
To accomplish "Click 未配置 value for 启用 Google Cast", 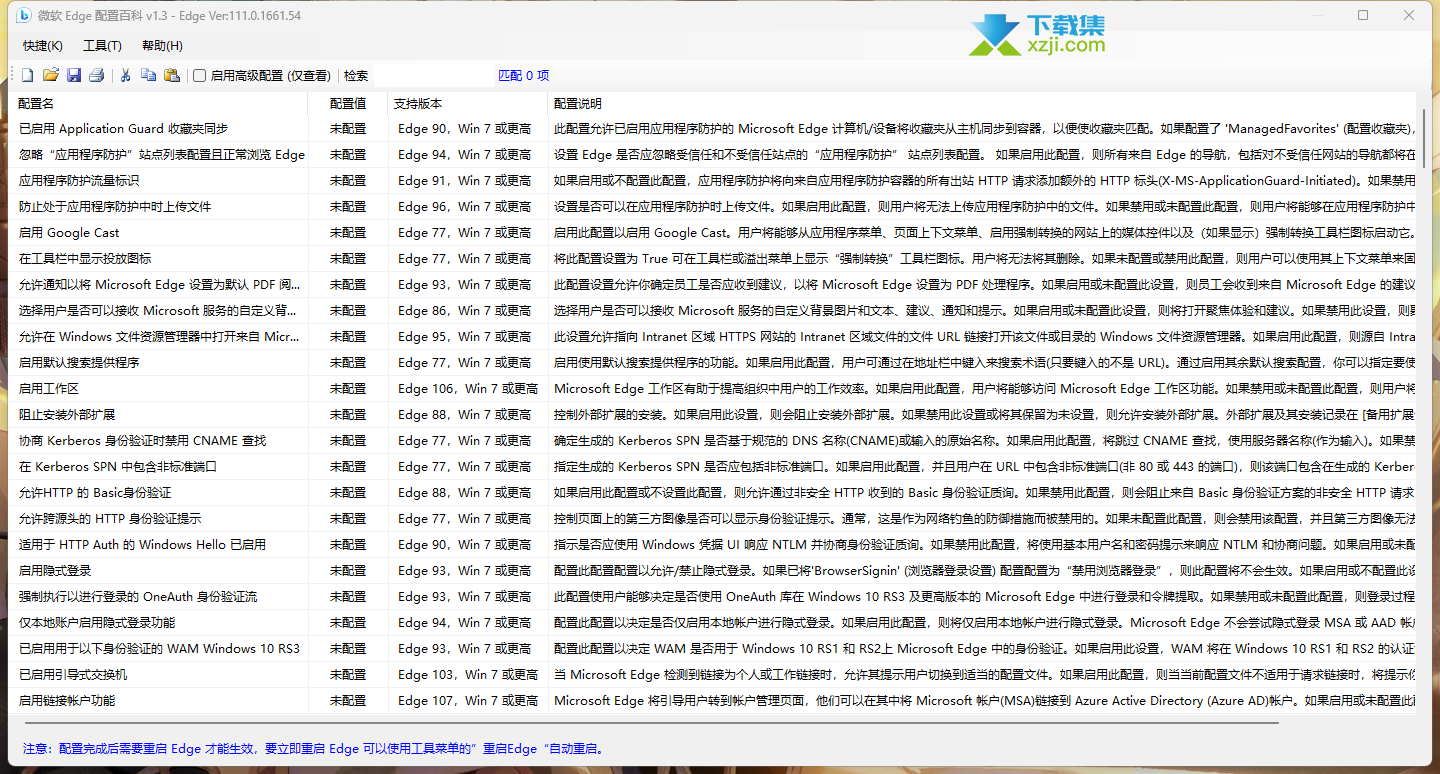I will (x=348, y=232).
